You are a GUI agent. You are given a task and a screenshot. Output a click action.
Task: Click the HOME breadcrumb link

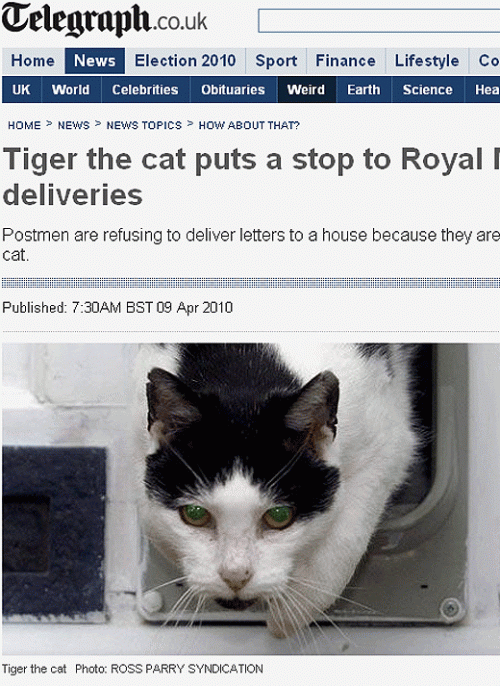(x=24, y=126)
